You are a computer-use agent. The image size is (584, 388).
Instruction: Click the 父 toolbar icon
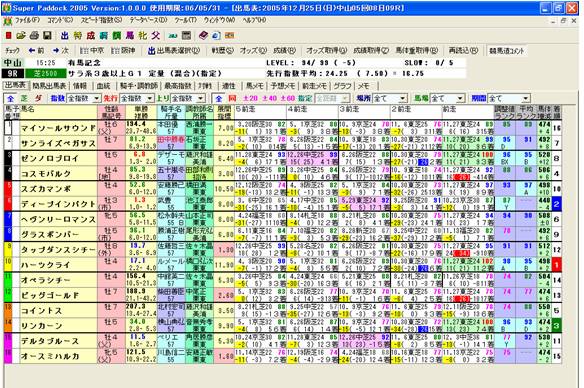click(156, 35)
